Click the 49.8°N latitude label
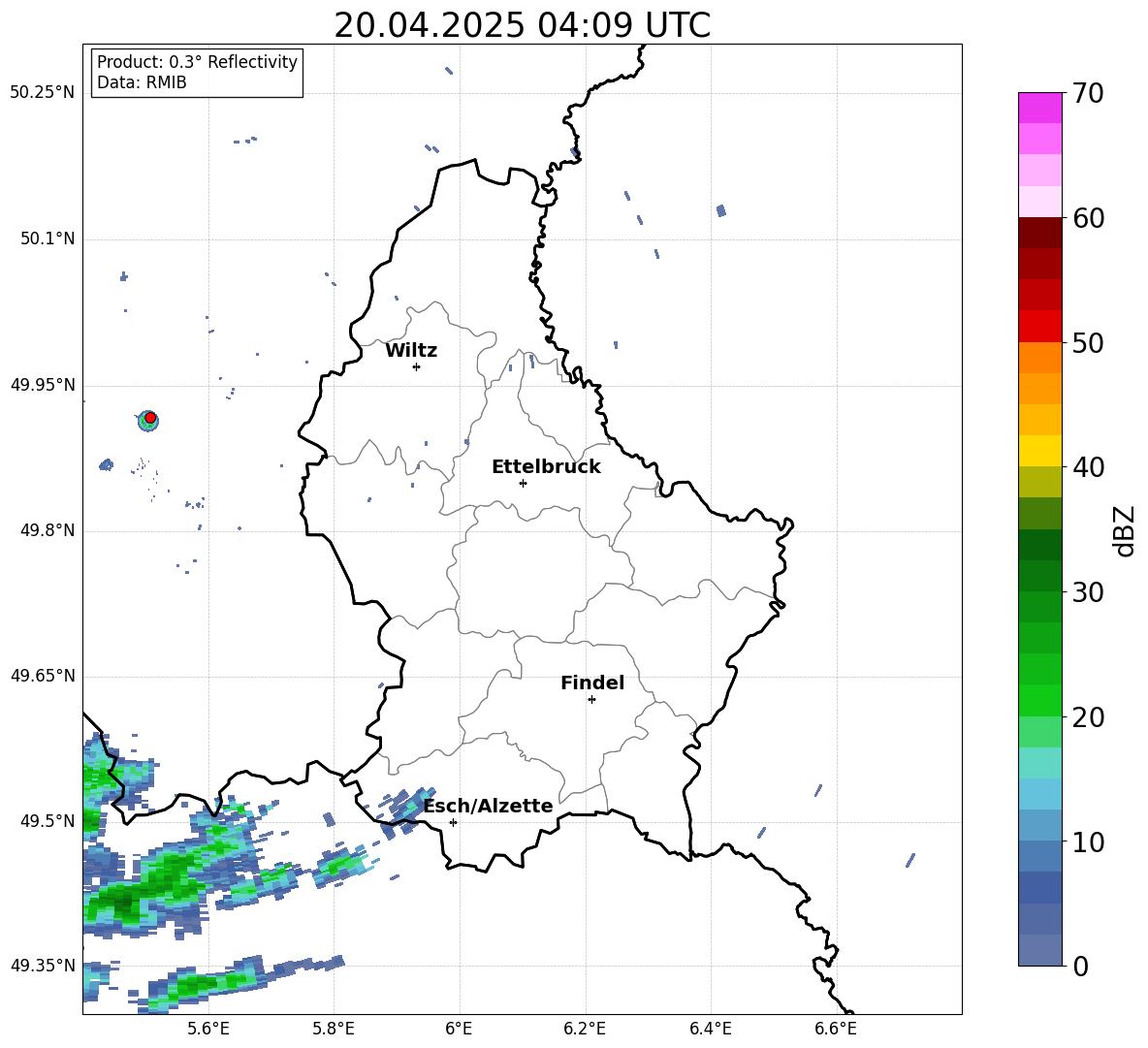Screen dimensions: 1148x1048 coord(47,530)
